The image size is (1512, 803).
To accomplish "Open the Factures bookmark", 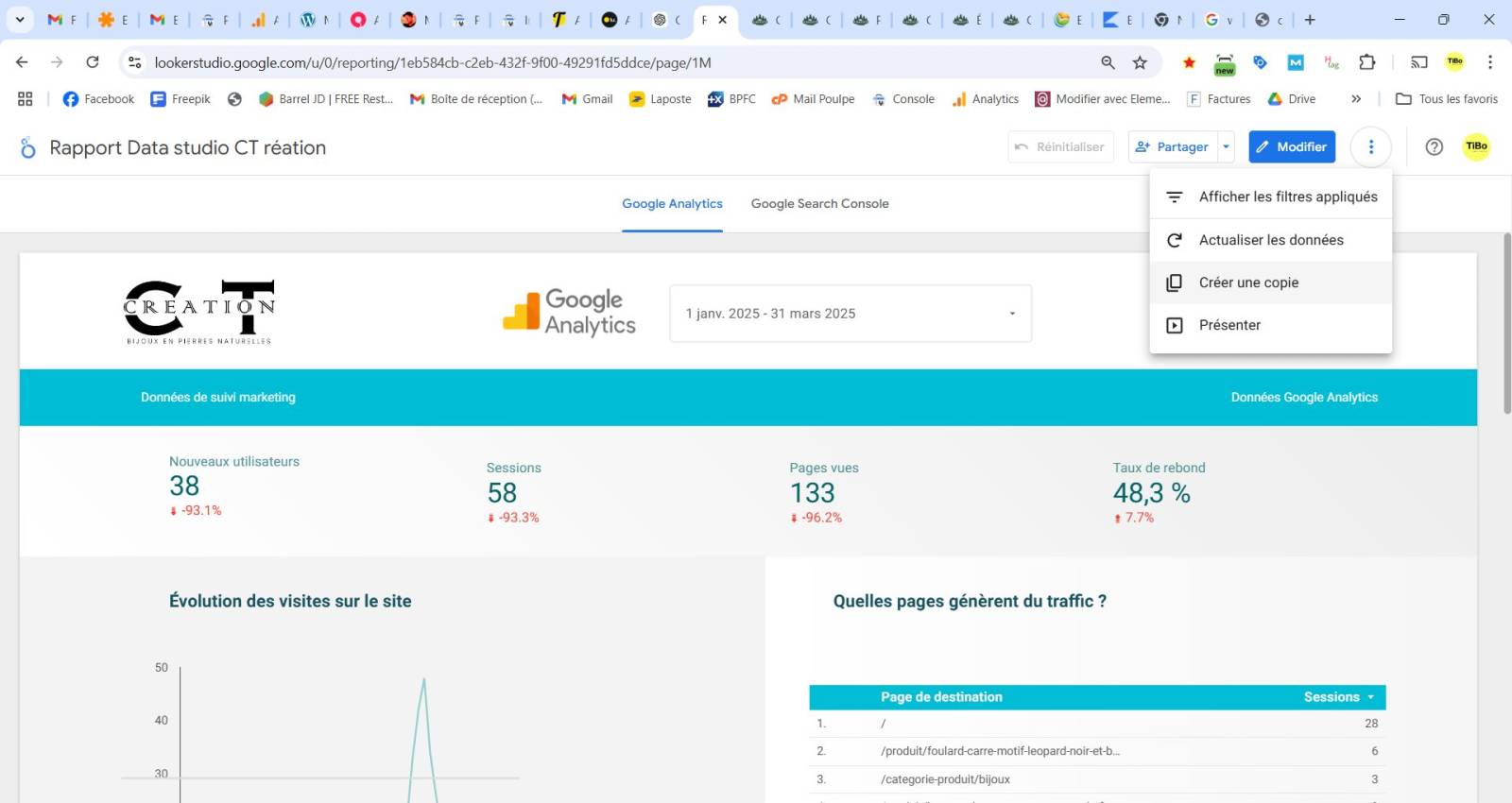I will click(1218, 99).
